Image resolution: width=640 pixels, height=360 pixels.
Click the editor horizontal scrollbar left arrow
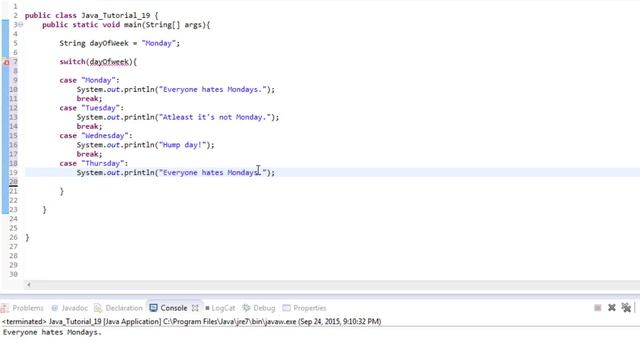pos(29,284)
